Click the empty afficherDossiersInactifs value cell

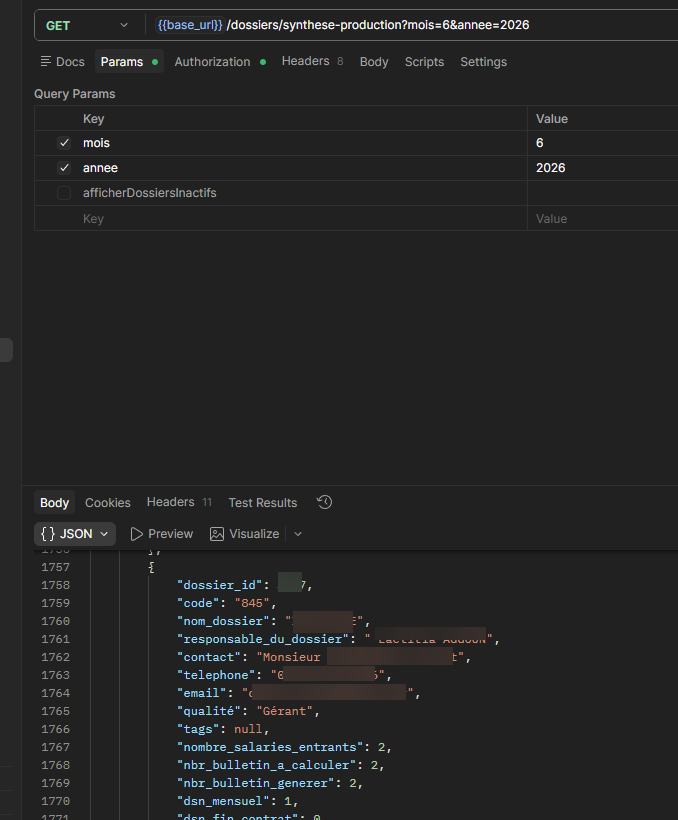[x=603, y=193]
